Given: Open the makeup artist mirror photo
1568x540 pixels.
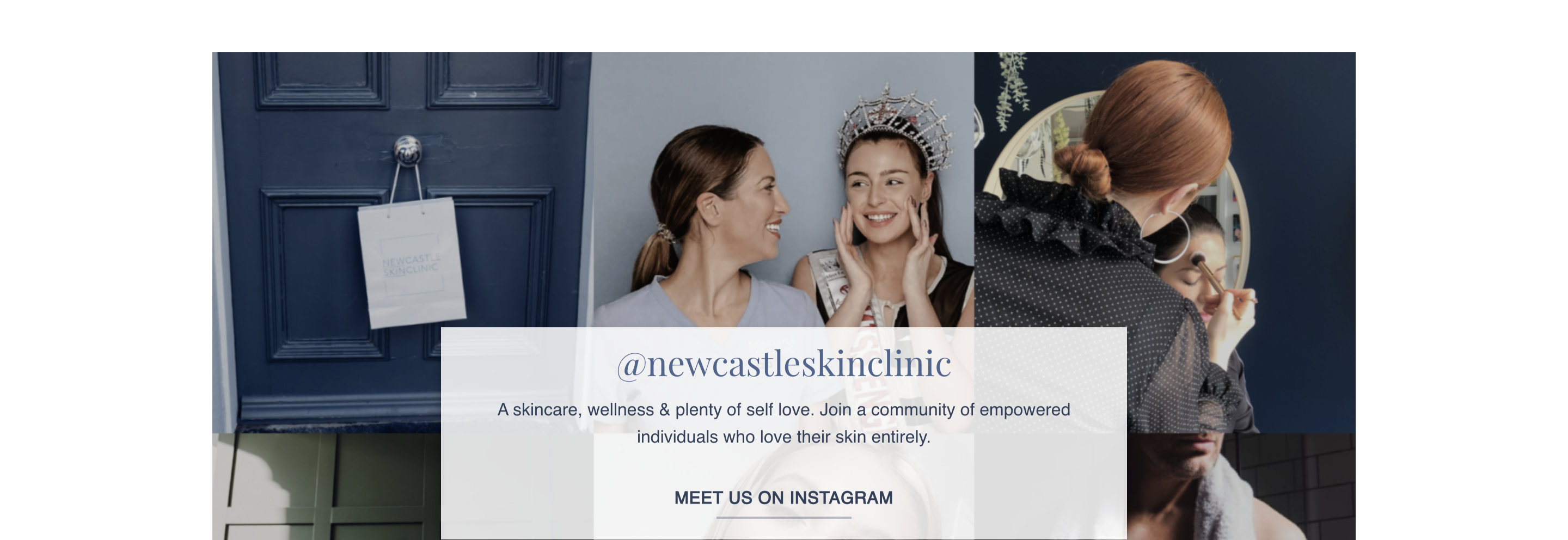Looking at the screenshot, I should click(1165, 242).
